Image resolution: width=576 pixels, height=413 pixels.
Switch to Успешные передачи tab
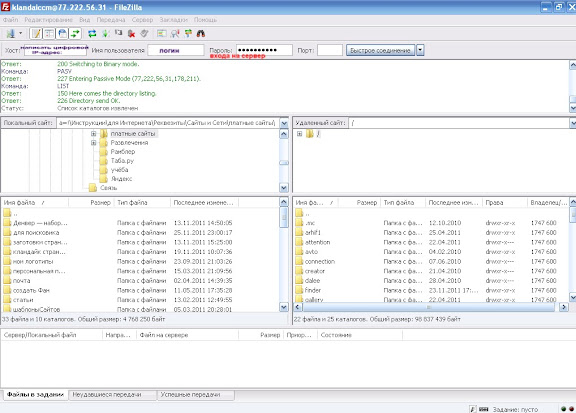pyautogui.click(x=196, y=395)
